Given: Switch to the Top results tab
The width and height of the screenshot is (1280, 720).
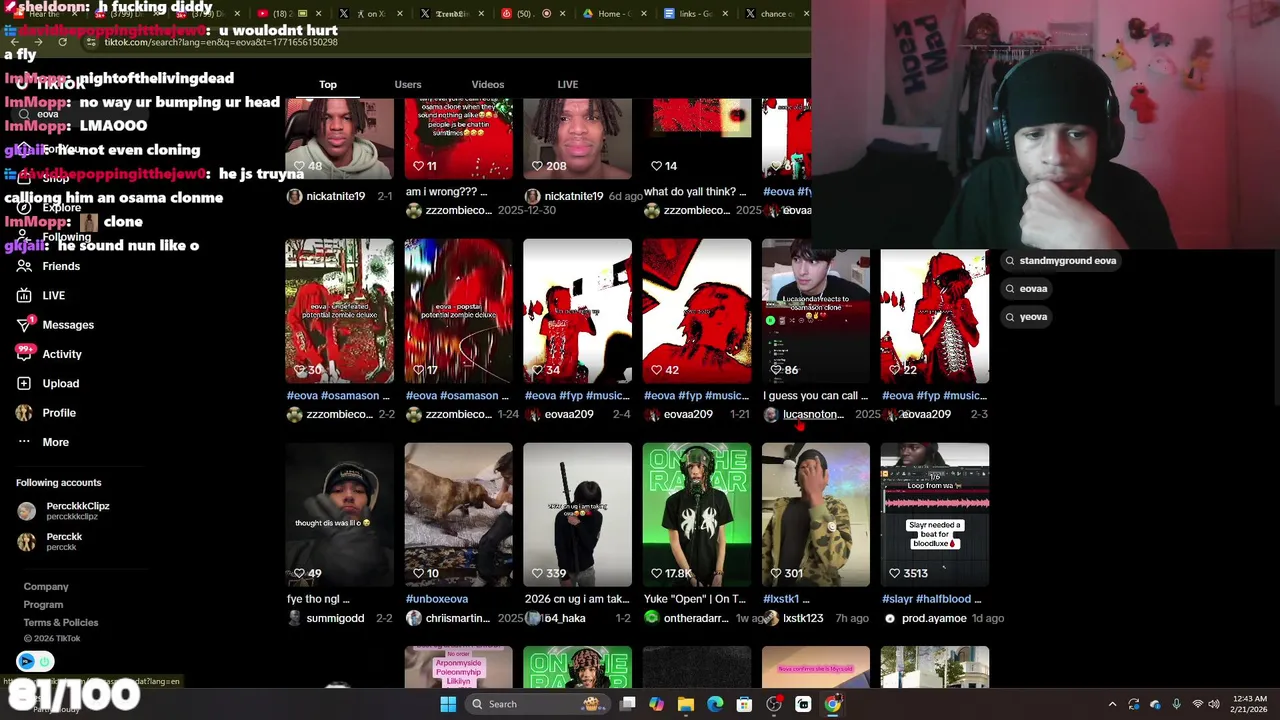Looking at the screenshot, I should pyautogui.click(x=328, y=84).
